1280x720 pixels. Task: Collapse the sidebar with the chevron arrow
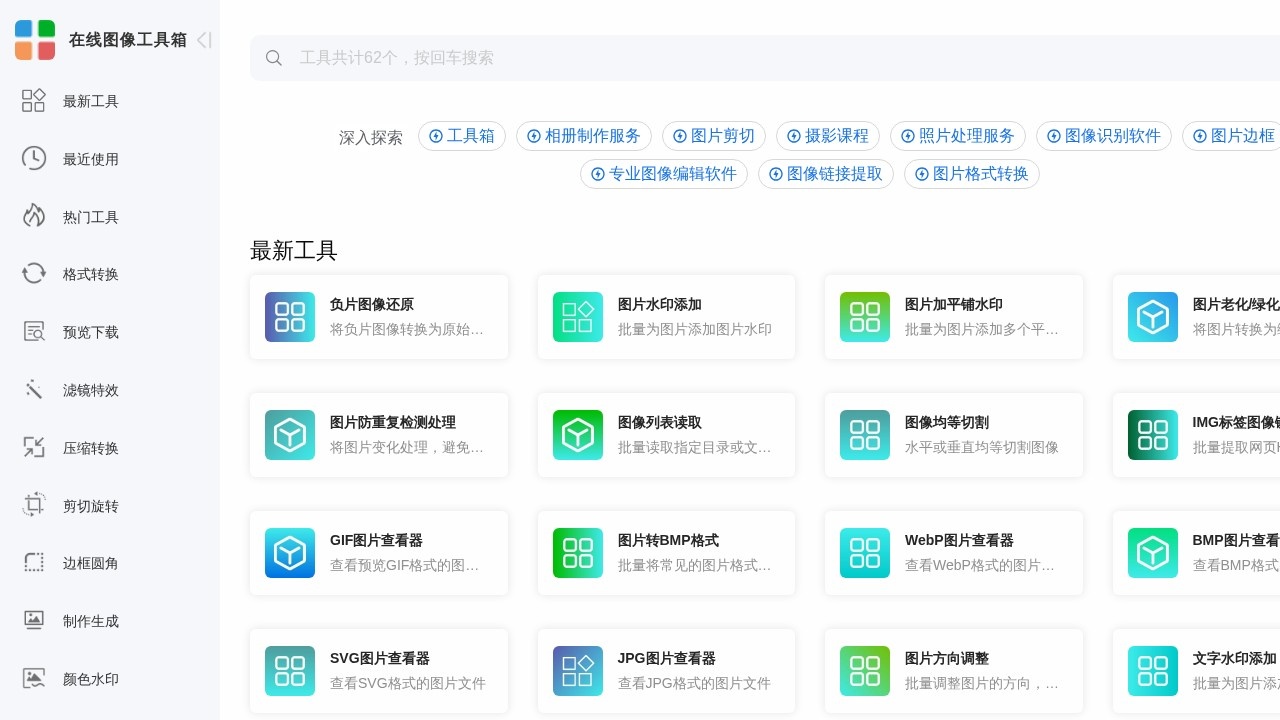point(203,40)
